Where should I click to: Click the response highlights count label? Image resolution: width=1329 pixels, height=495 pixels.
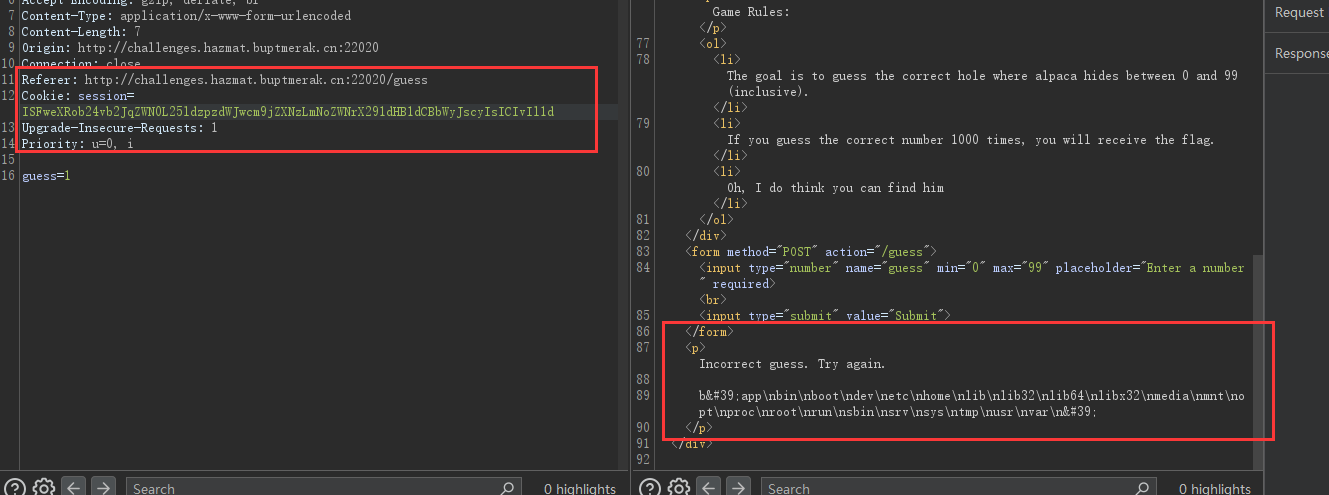(x=1215, y=489)
